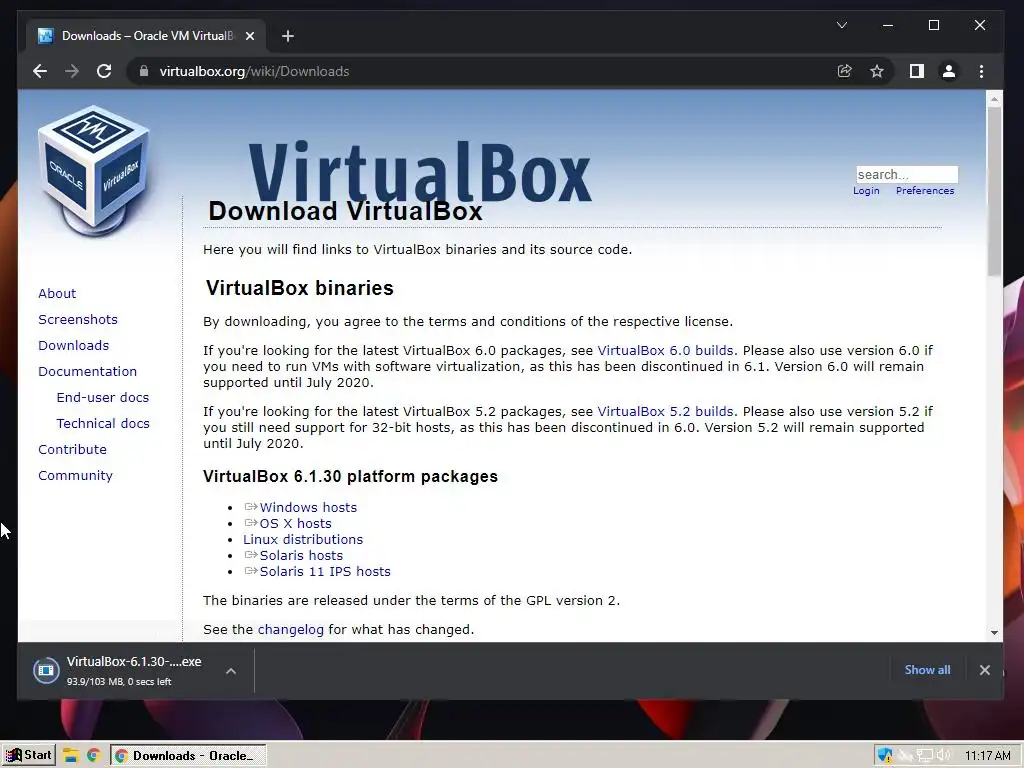1024x768 pixels.
Task: Open Contribute in the sidebar
Action: [72, 449]
